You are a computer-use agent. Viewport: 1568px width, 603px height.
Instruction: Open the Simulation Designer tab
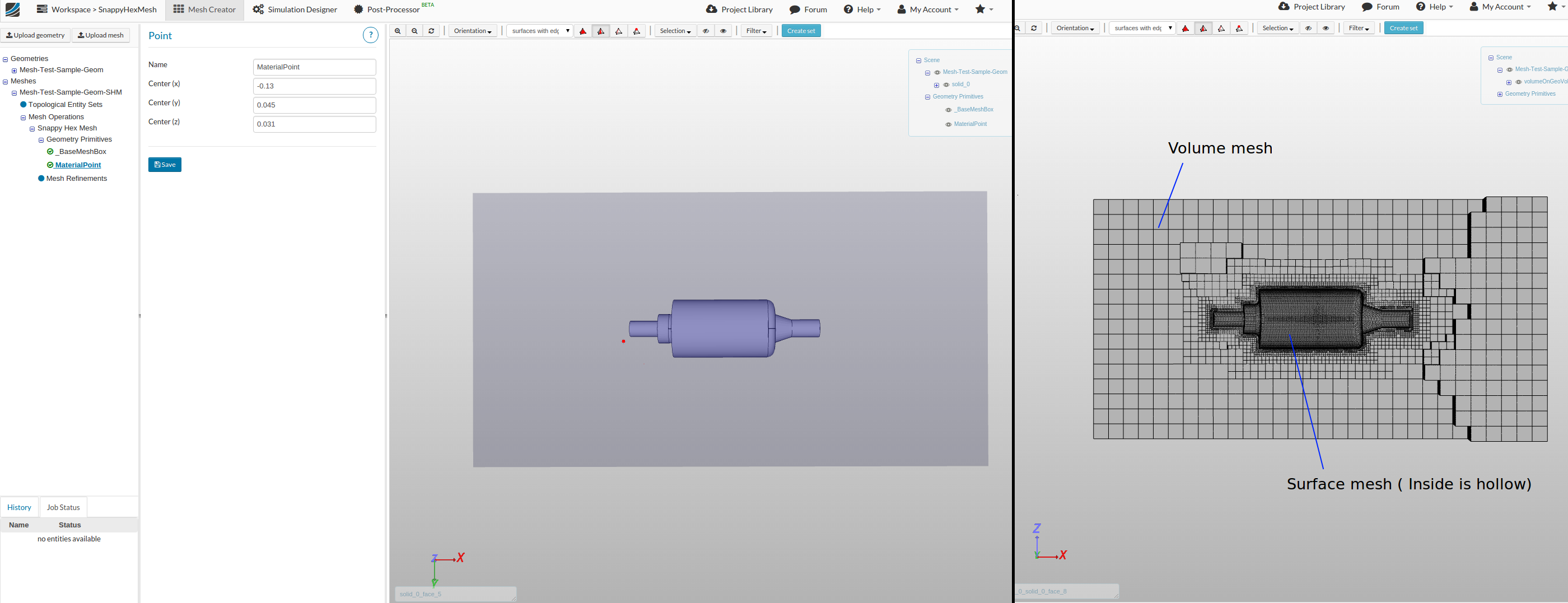point(295,10)
